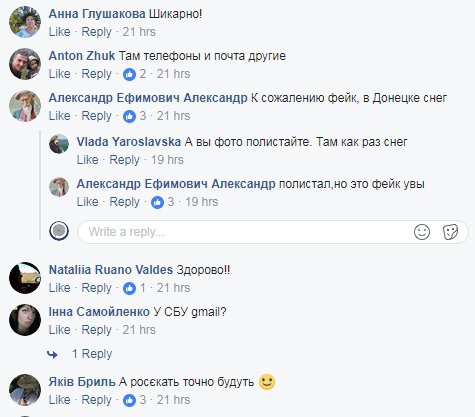View likes on Anton Zhuk's comment
The width and height of the screenshot is (475, 417).
[x=134, y=74]
